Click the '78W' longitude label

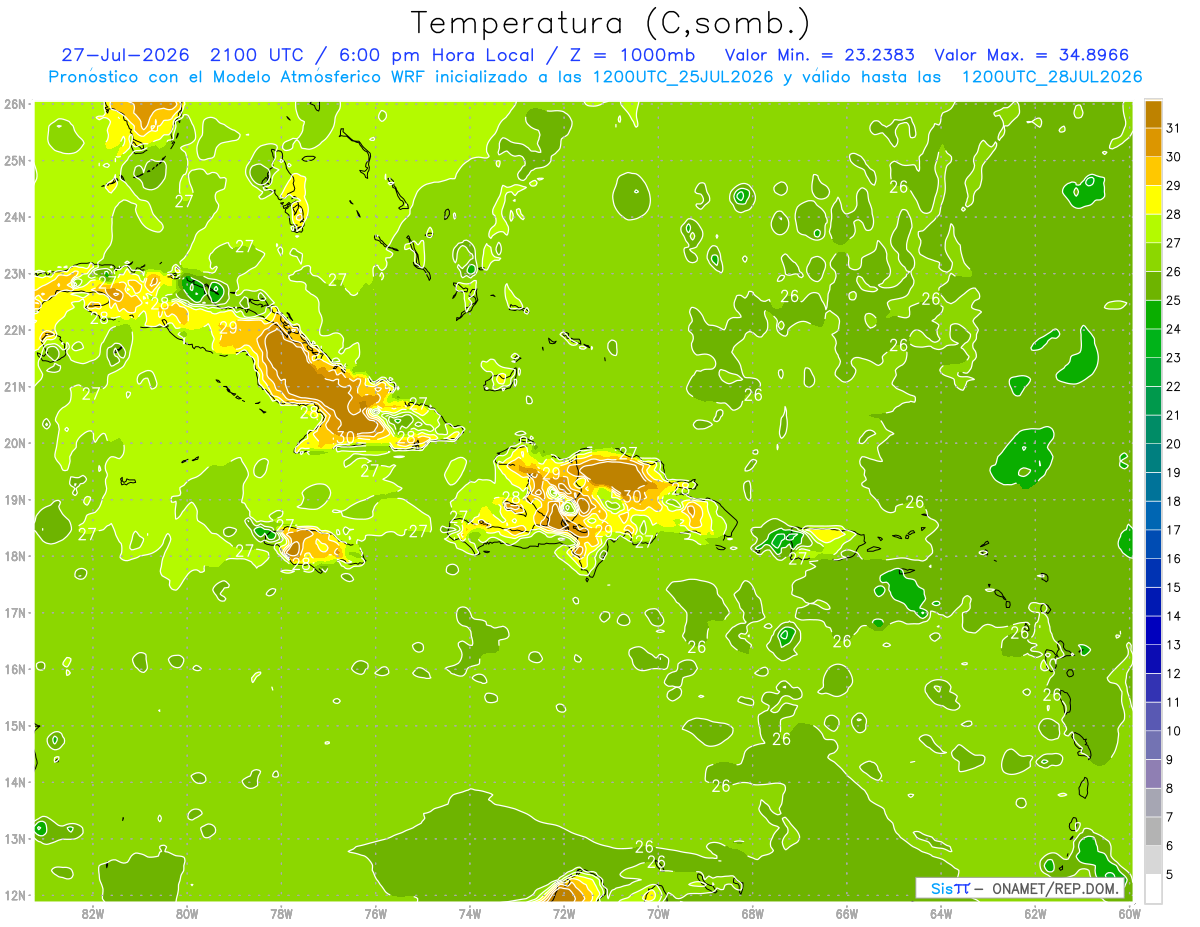281,913
